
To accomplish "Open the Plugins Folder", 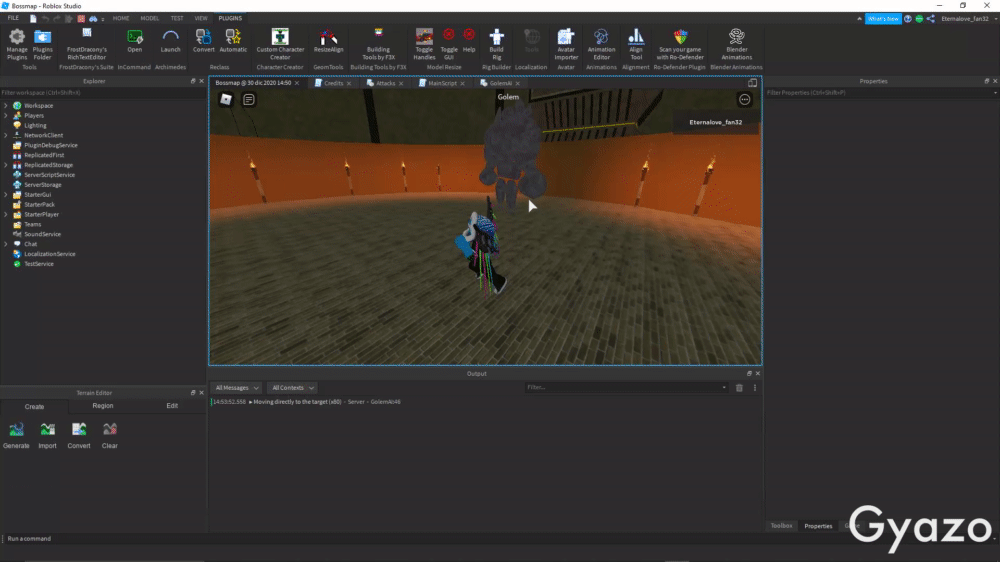I will pos(43,44).
